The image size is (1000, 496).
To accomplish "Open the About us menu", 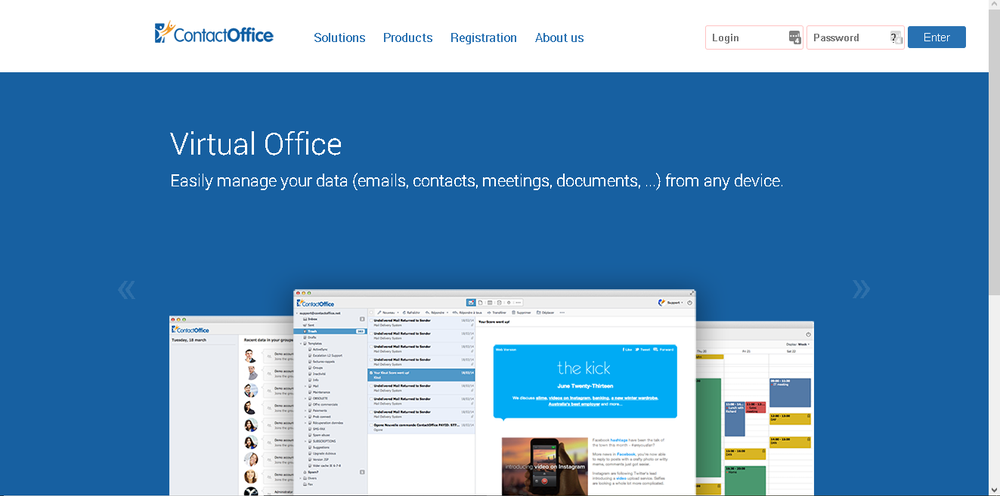I will (559, 38).
